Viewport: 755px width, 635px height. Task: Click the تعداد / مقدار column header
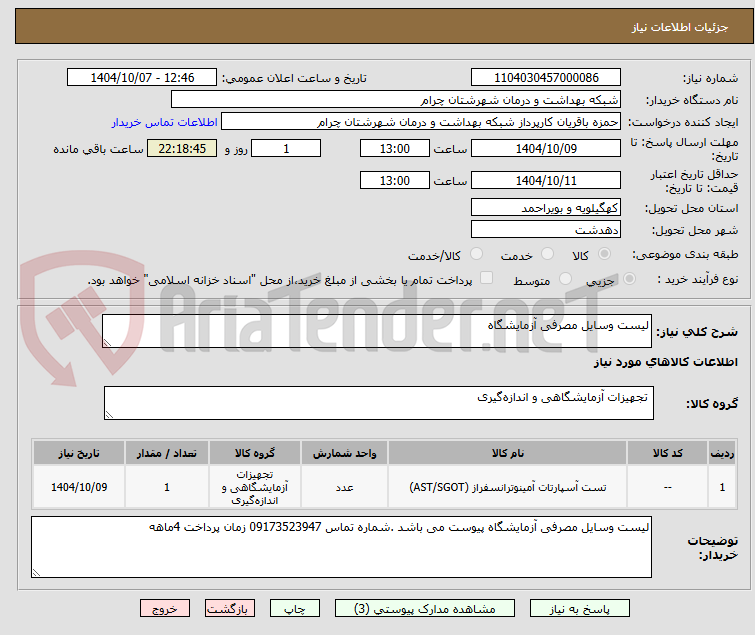[167, 453]
